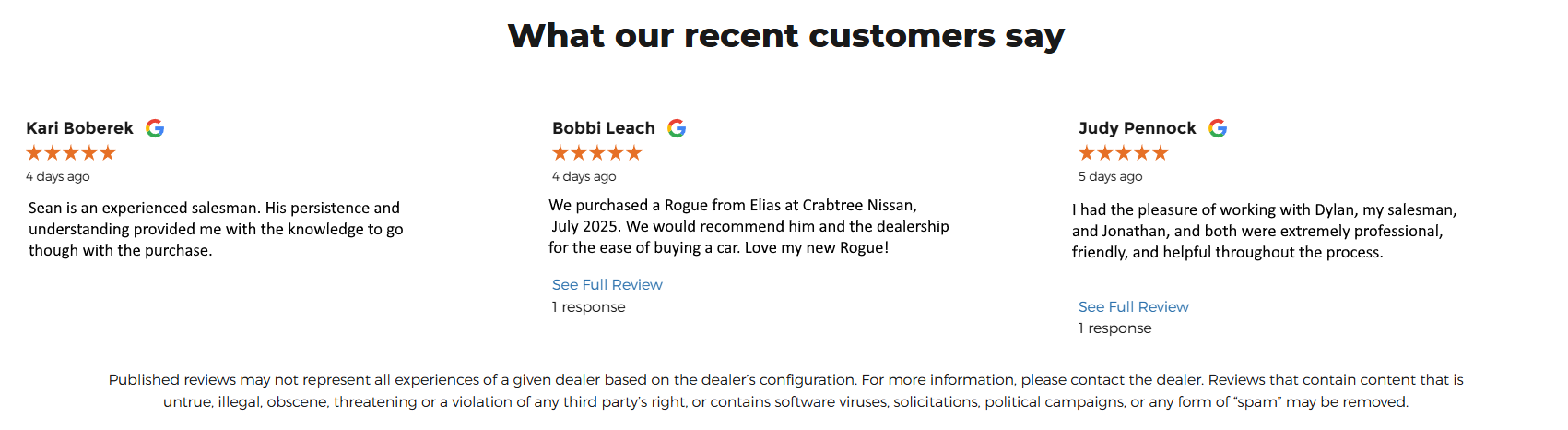The width and height of the screenshot is (1568, 430).
Task: Click Judy Pennock's five-star rating
Action: point(1124,153)
